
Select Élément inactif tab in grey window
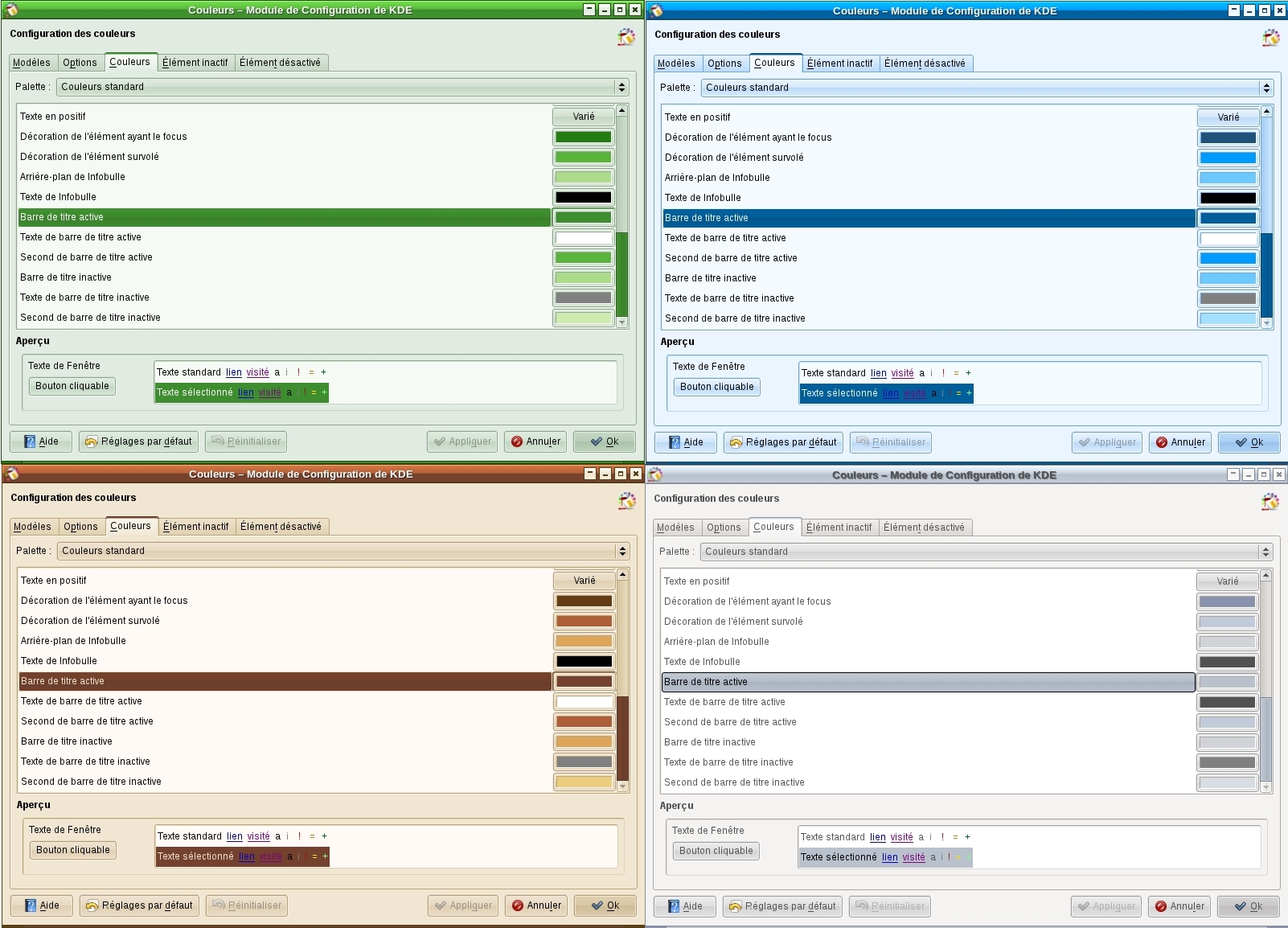(839, 528)
